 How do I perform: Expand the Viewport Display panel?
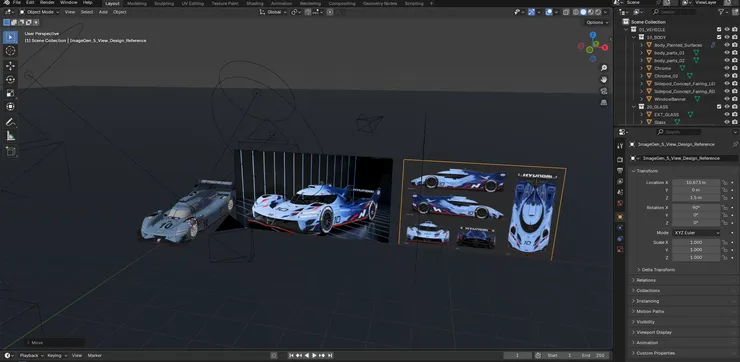[654, 332]
